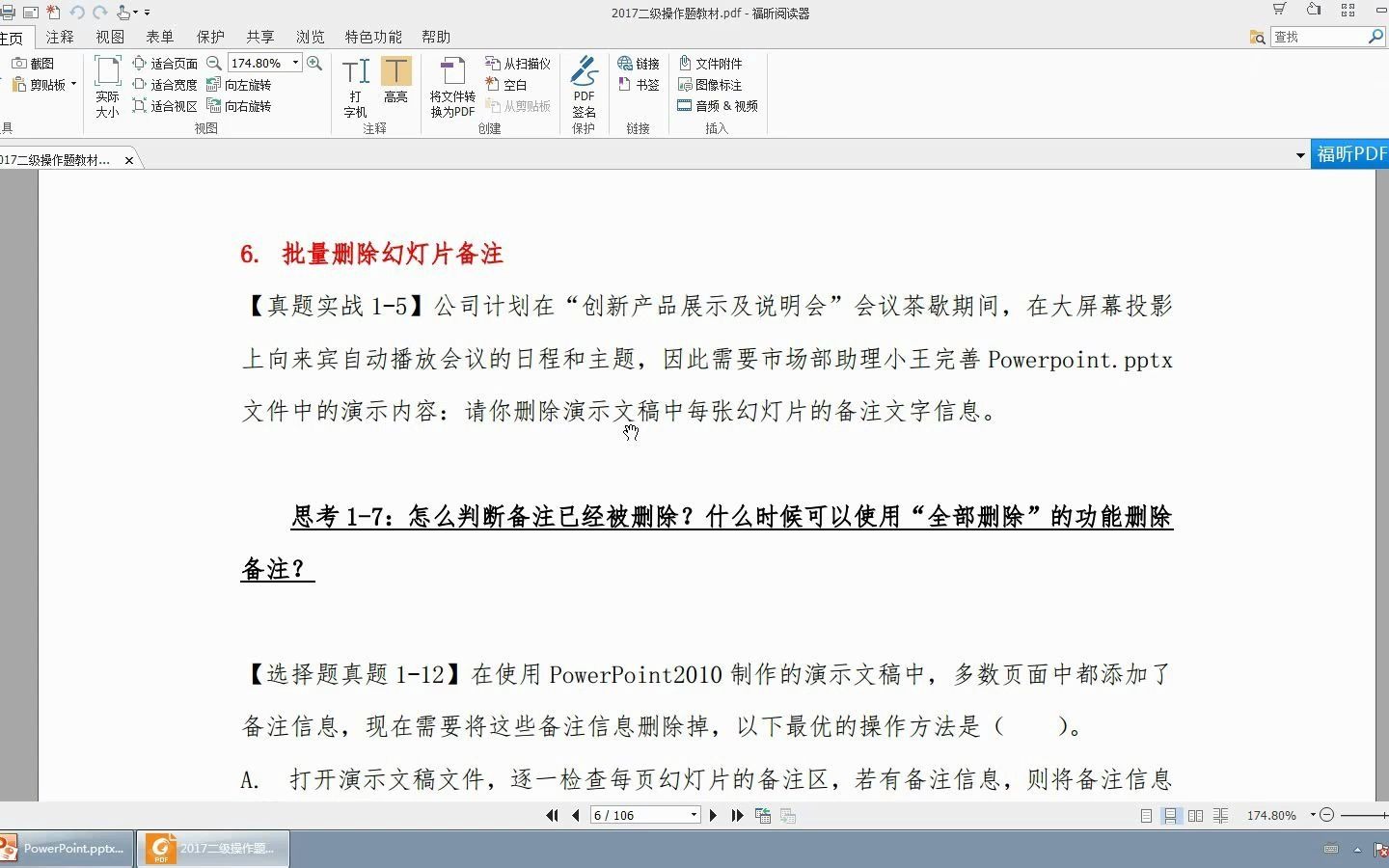Click 文件附件 file attachment tool
This screenshot has width=1389, height=868.
(x=710, y=63)
